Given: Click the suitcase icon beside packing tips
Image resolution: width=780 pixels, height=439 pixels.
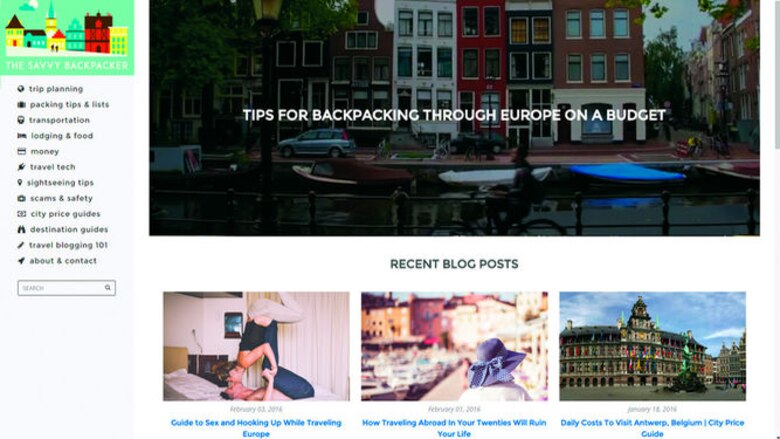Looking at the screenshot, I should (x=21, y=104).
